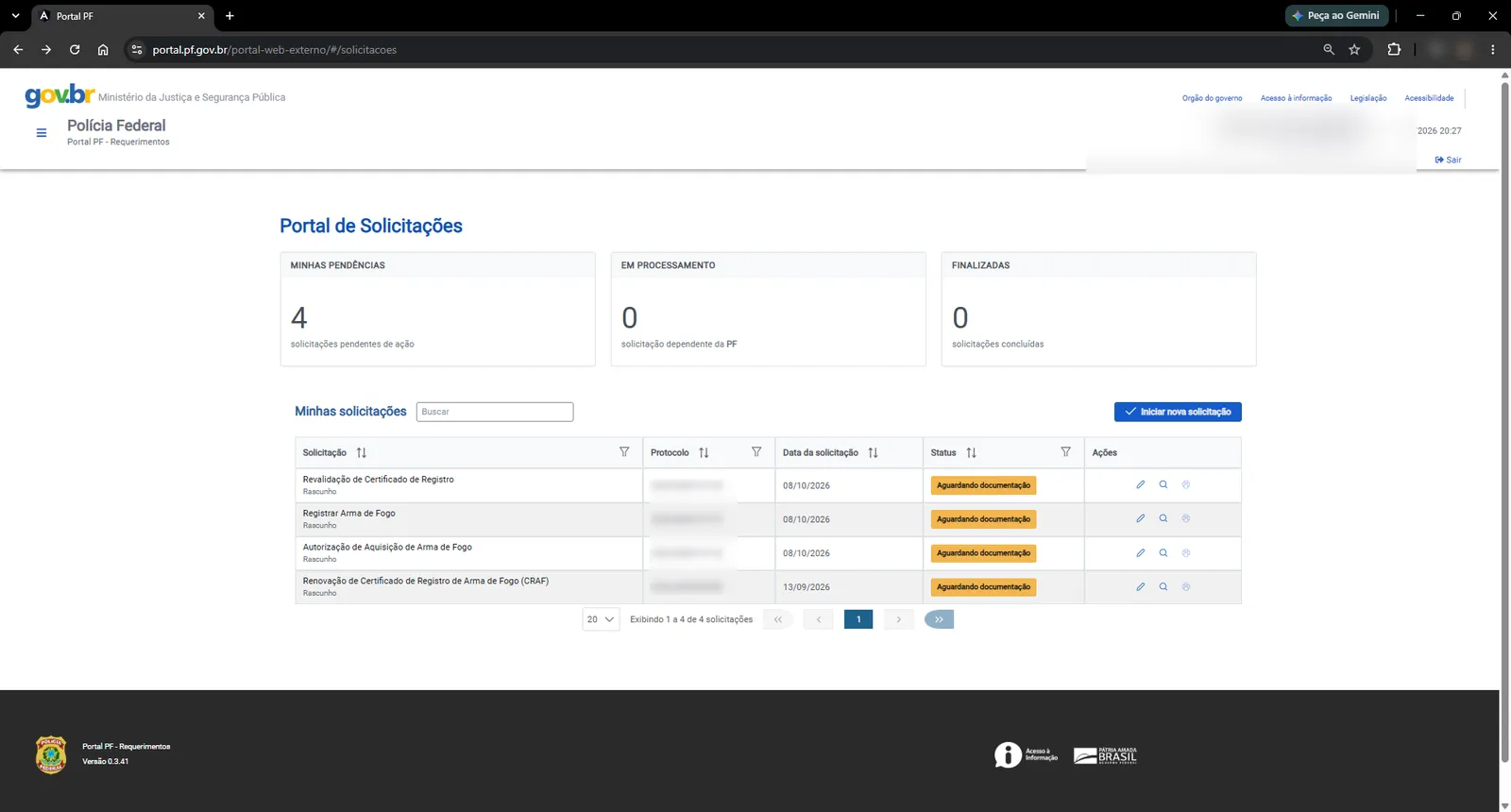Image resolution: width=1511 pixels, height=812 pixels.
Task: Open the Orgão do governo link
Action: pos(1212,98)
